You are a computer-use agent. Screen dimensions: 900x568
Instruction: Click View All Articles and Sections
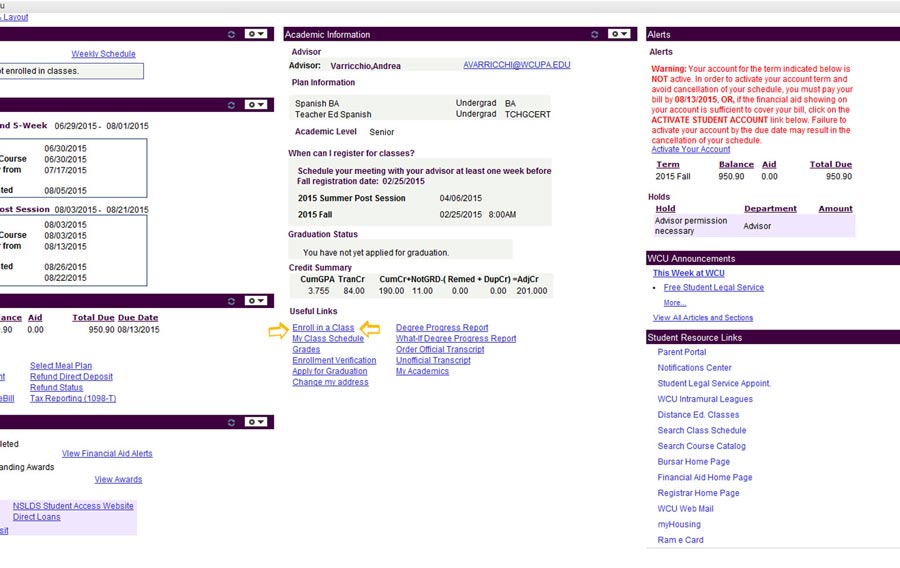pyautogui.click(x=703, y=318)
